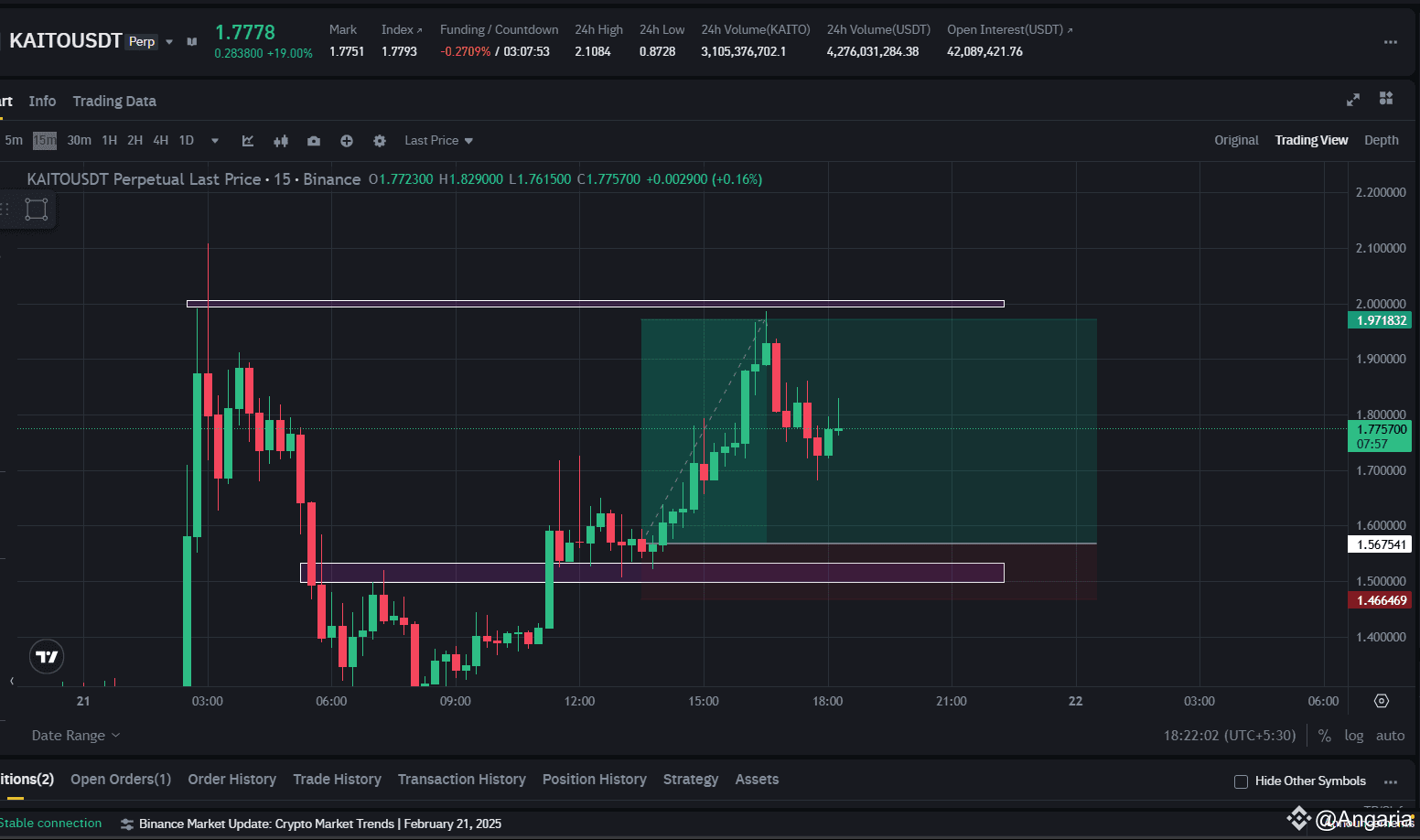Toggle percent scale with the % control
The height and width of the screenshot is (840, 1420).
tap(1324, 735)
